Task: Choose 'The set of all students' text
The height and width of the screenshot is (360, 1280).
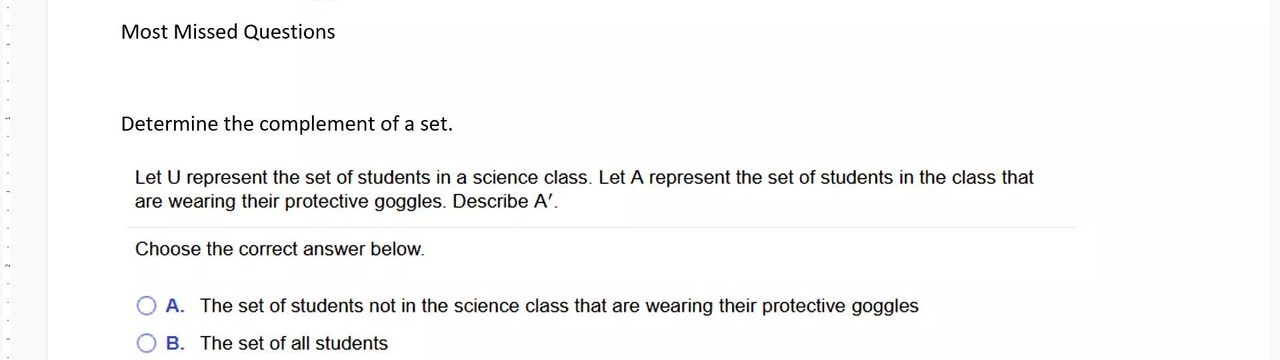Action: point(294,344)
